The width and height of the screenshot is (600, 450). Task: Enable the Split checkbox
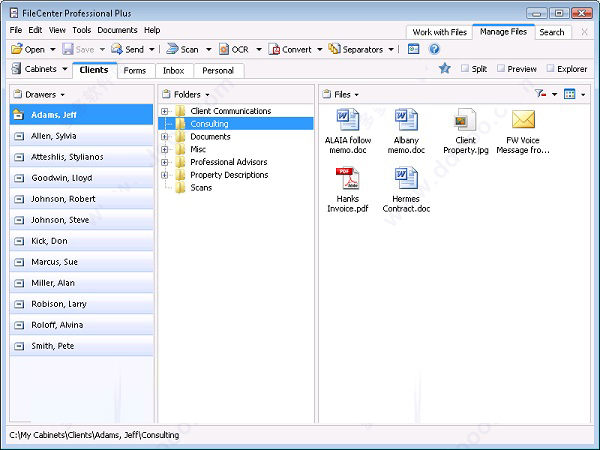point(466,69)
